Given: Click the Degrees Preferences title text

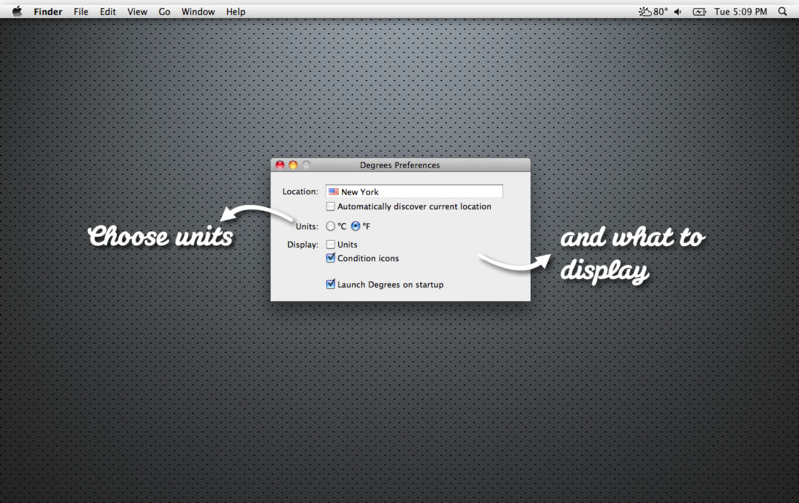Looking at the screenshot, I should [400, 165].
